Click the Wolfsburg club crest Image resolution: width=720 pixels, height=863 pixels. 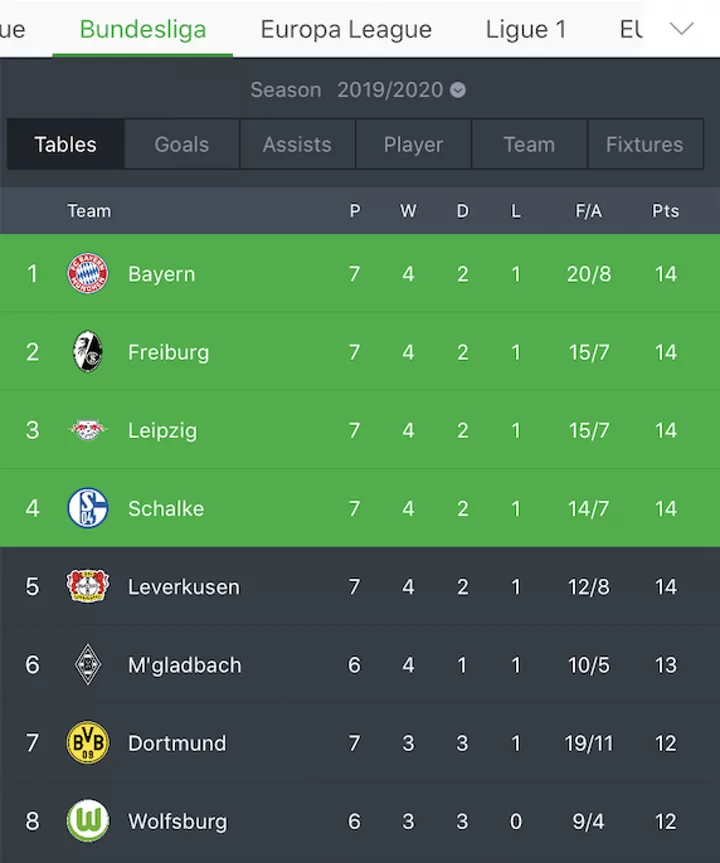pos(89,821)
